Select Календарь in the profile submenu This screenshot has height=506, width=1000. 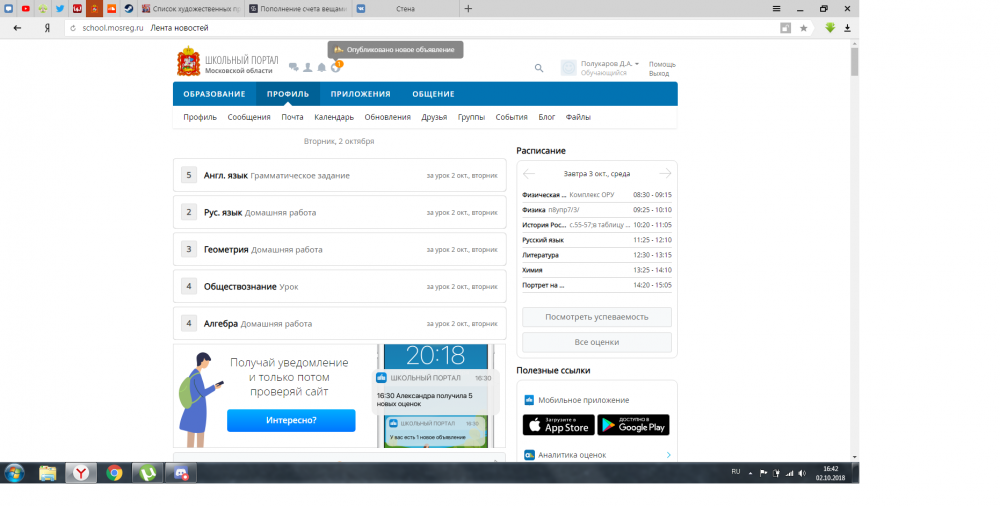(x=334, y=117)
